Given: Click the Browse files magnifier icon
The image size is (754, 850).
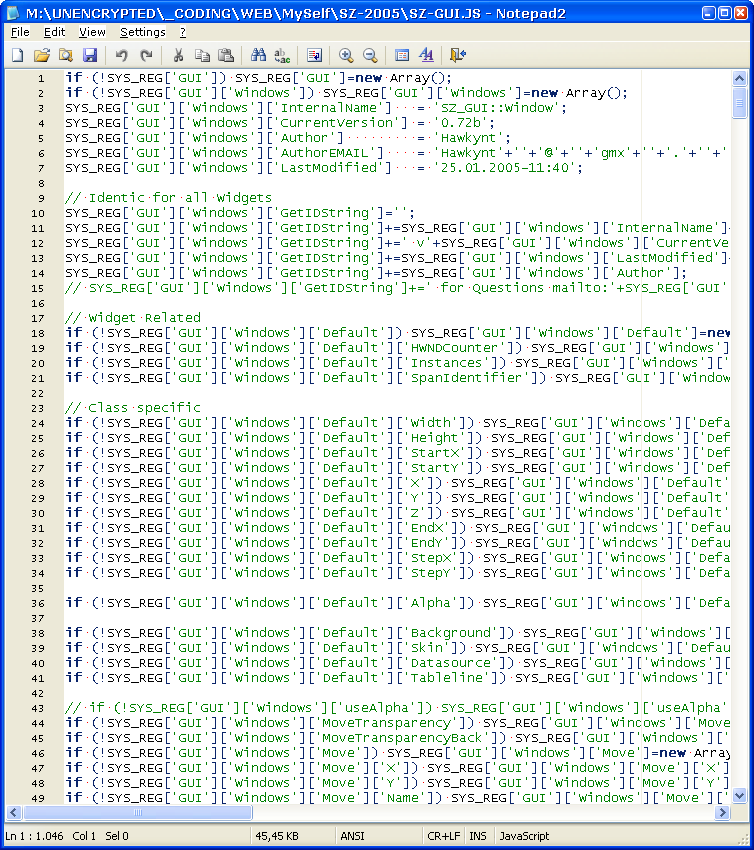Looking at the screenshot, I should (66, 55).
